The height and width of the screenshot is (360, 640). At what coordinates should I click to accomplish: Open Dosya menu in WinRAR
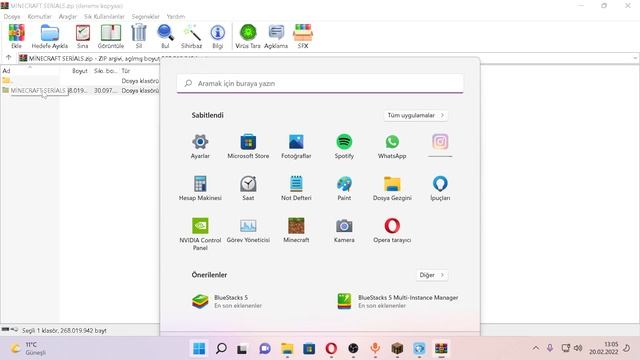12,16
